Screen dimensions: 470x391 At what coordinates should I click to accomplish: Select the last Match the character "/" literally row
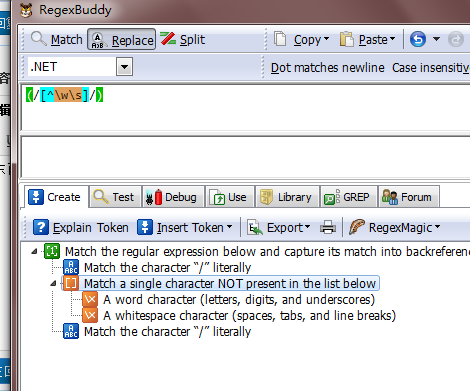click(167, 332)
